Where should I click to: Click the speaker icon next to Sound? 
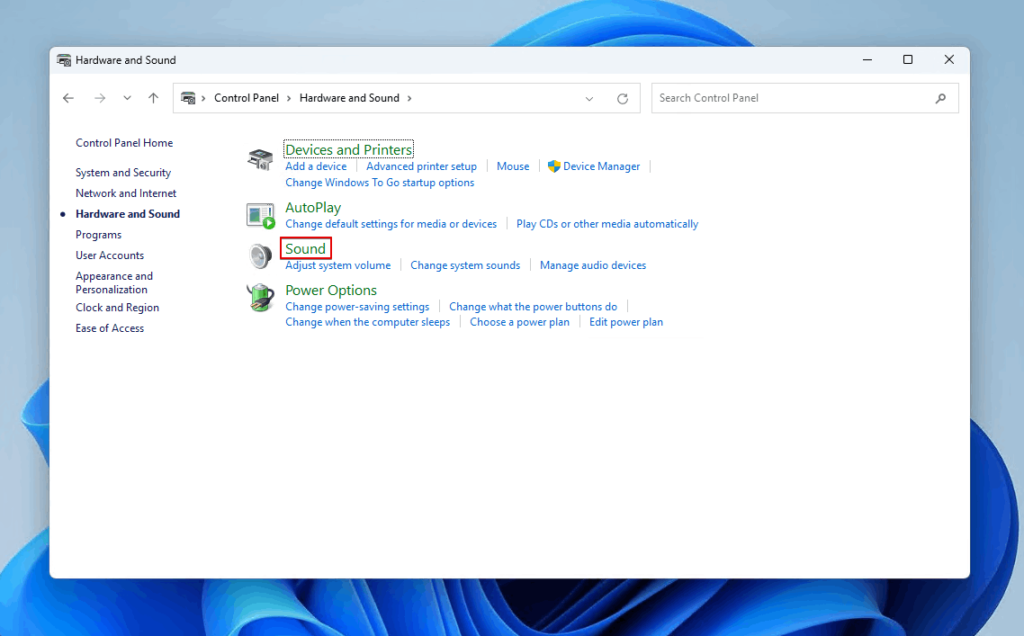point(260,256)
